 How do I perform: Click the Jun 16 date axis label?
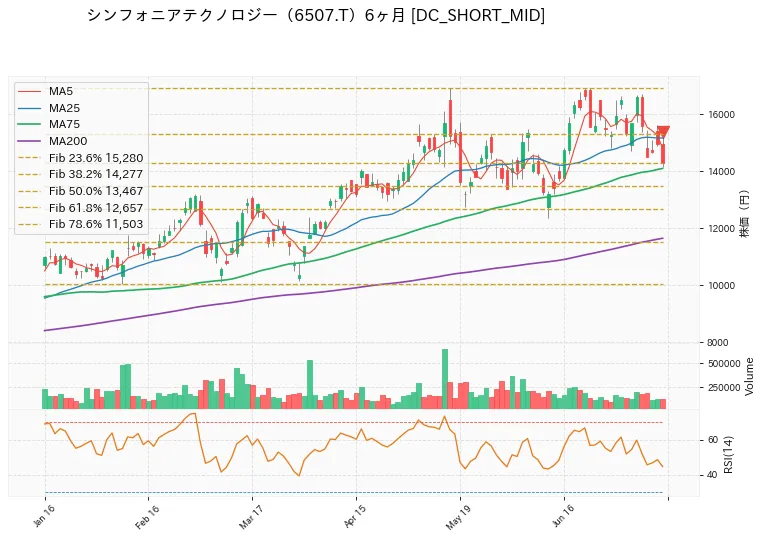563,516
